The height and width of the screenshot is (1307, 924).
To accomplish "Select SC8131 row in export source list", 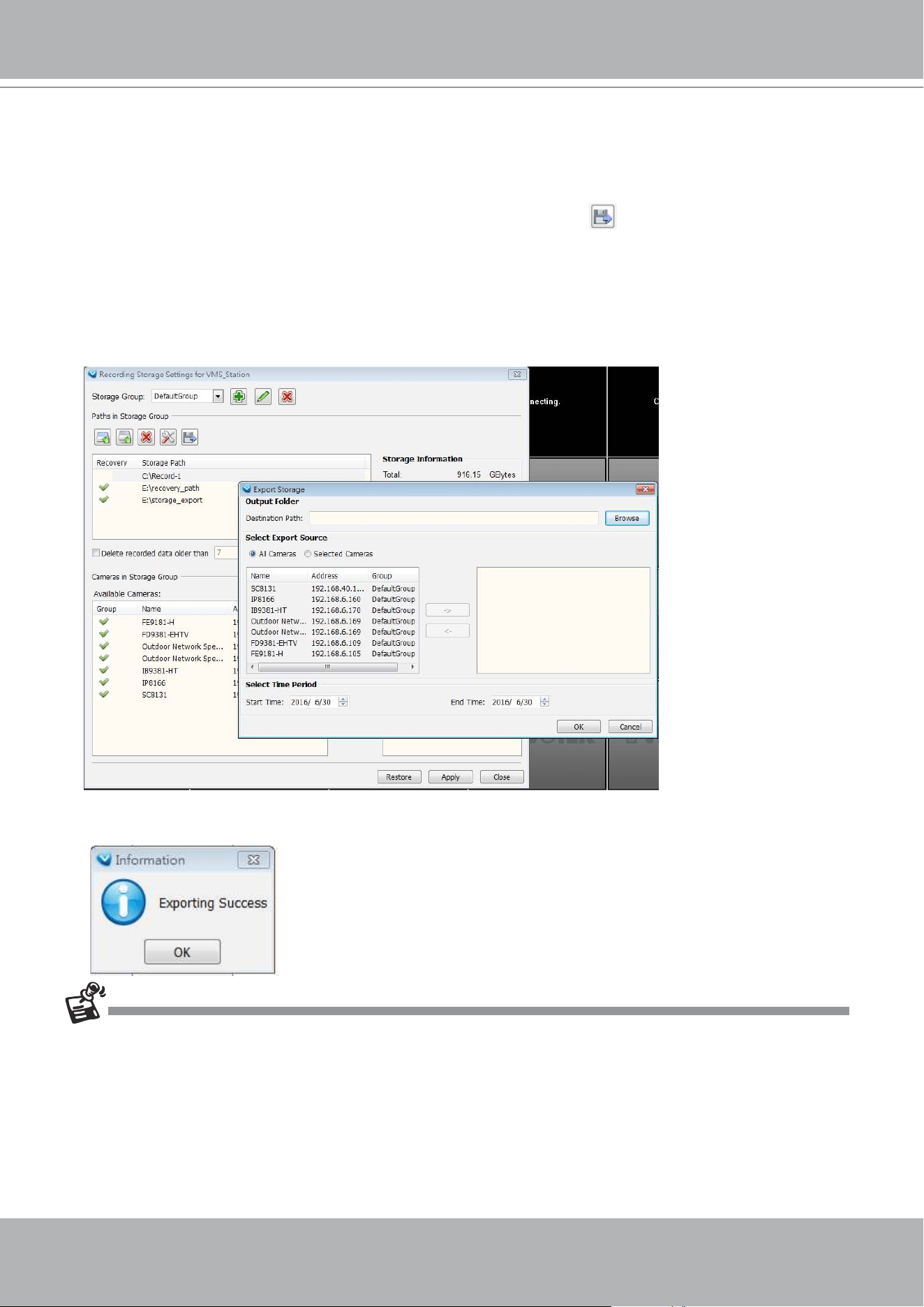I will click(x=332, y=589).
